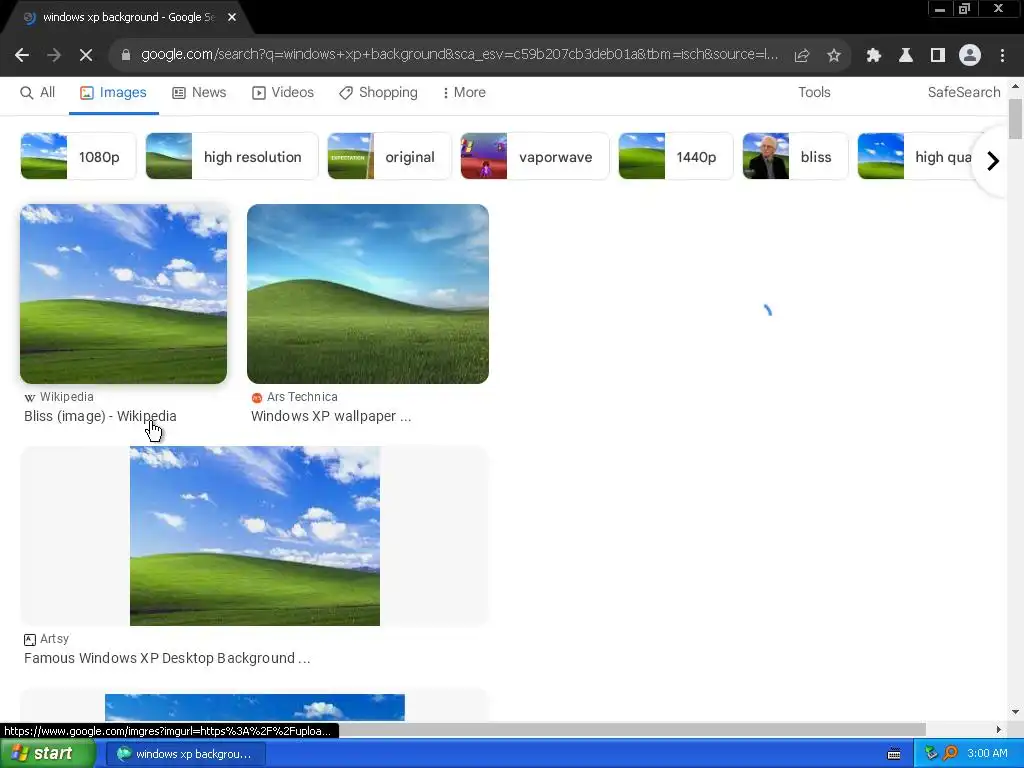This screenshot has height=768, width=1024.
Task: Expand the More search options
Action: pos(464,93)
